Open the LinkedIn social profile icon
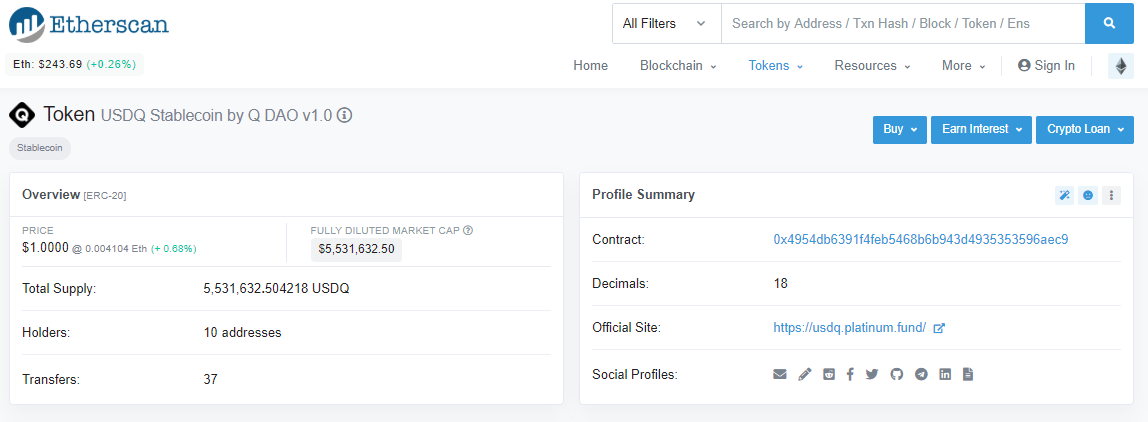The height and width of the screenshot is (422, 1148). [945, 374]
